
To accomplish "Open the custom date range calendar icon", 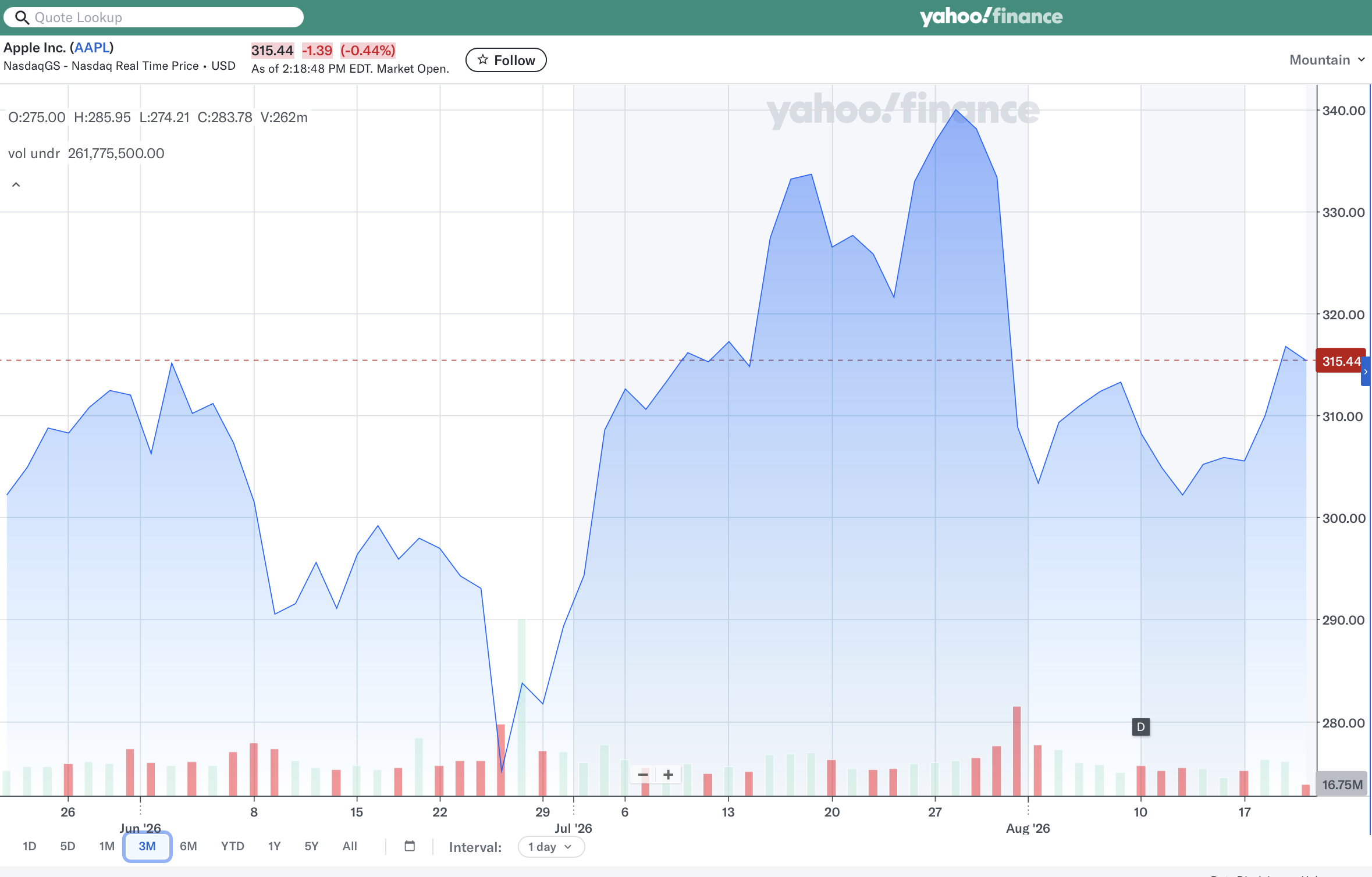I will (410, 846).
